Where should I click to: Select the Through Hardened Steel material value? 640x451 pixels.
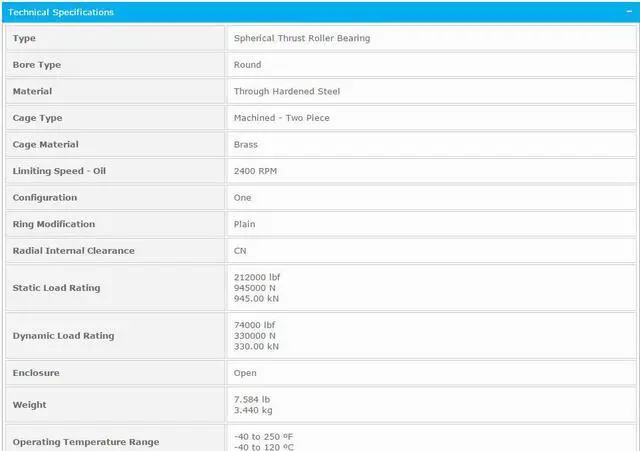point(287,91)
